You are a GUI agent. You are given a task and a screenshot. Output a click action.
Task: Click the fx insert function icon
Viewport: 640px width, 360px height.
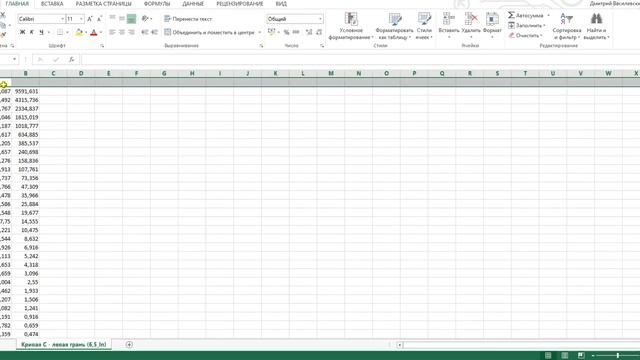point(71,60)
